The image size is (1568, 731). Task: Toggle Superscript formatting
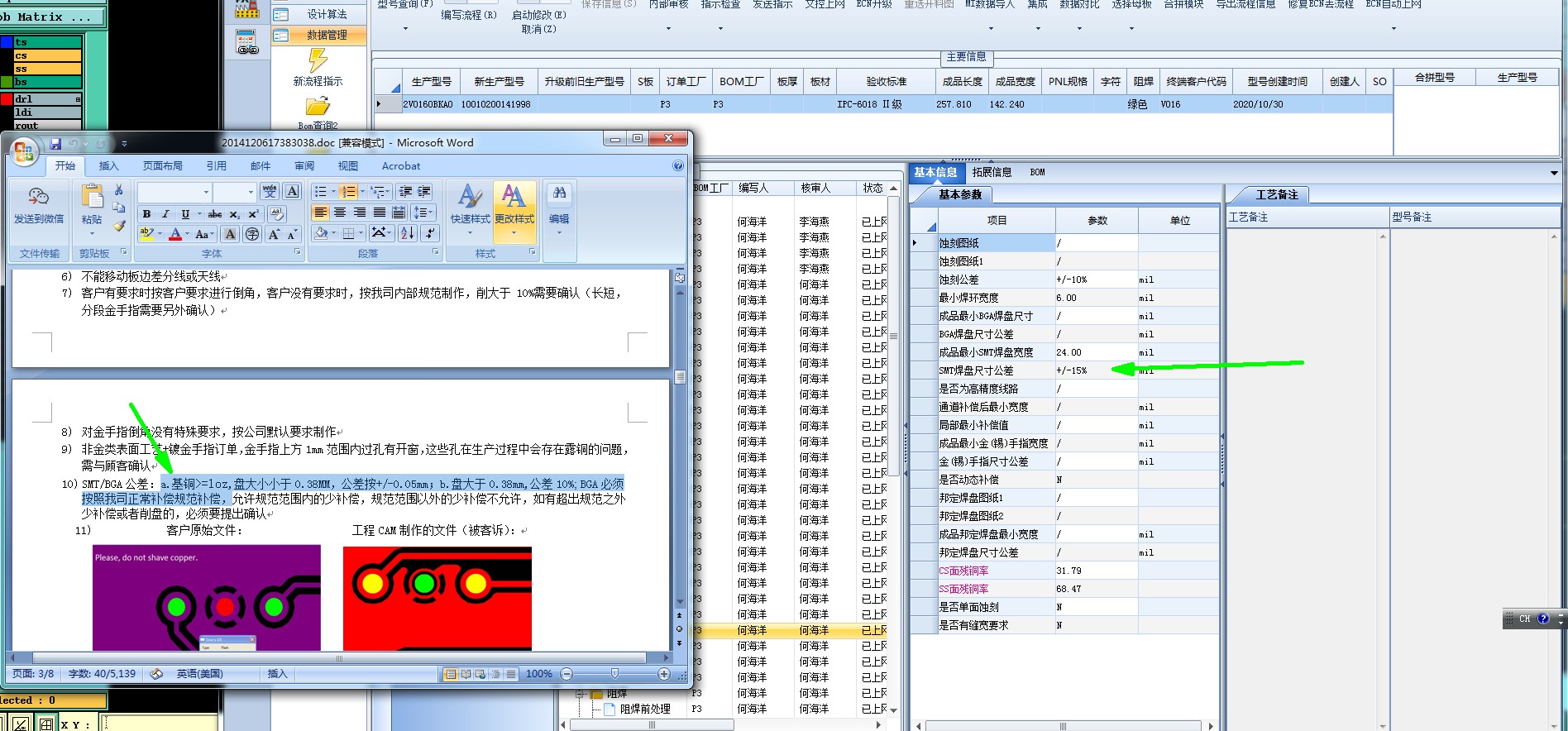coord(254,213)
